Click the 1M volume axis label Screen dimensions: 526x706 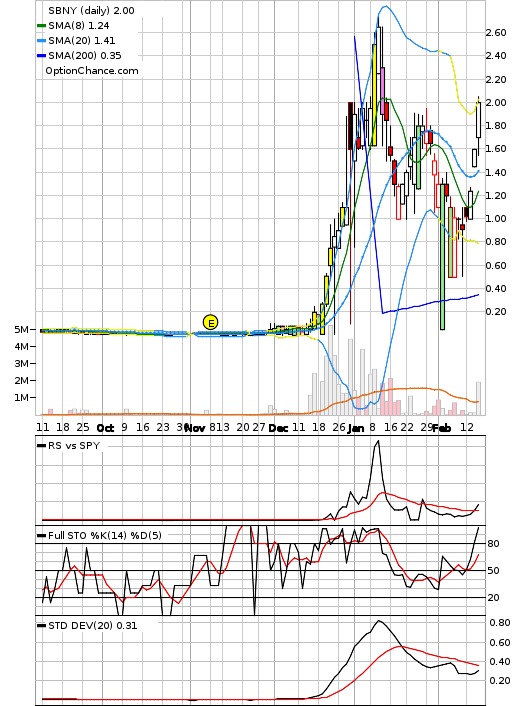click(x=20, y=398)
